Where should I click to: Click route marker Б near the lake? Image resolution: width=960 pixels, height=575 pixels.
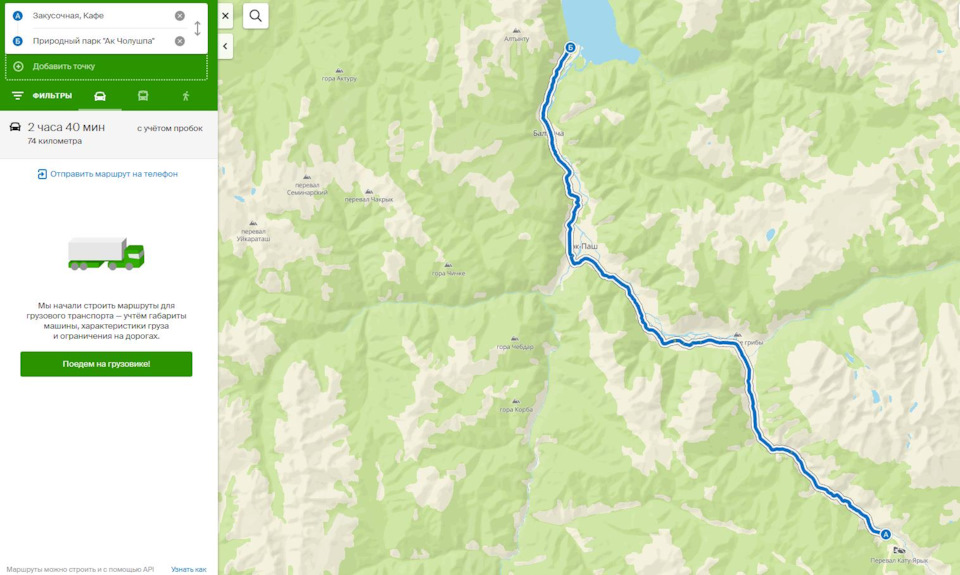click(571, 47)
